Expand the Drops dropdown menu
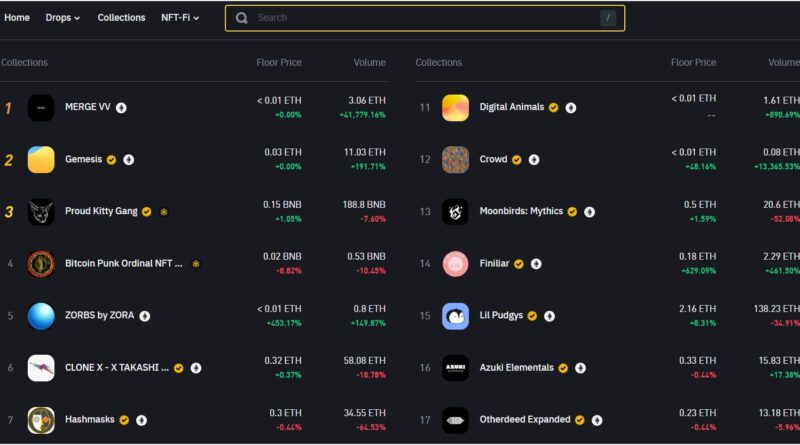Image resolution: width=800 pixels, height=445 pixels. pos(63,18)
